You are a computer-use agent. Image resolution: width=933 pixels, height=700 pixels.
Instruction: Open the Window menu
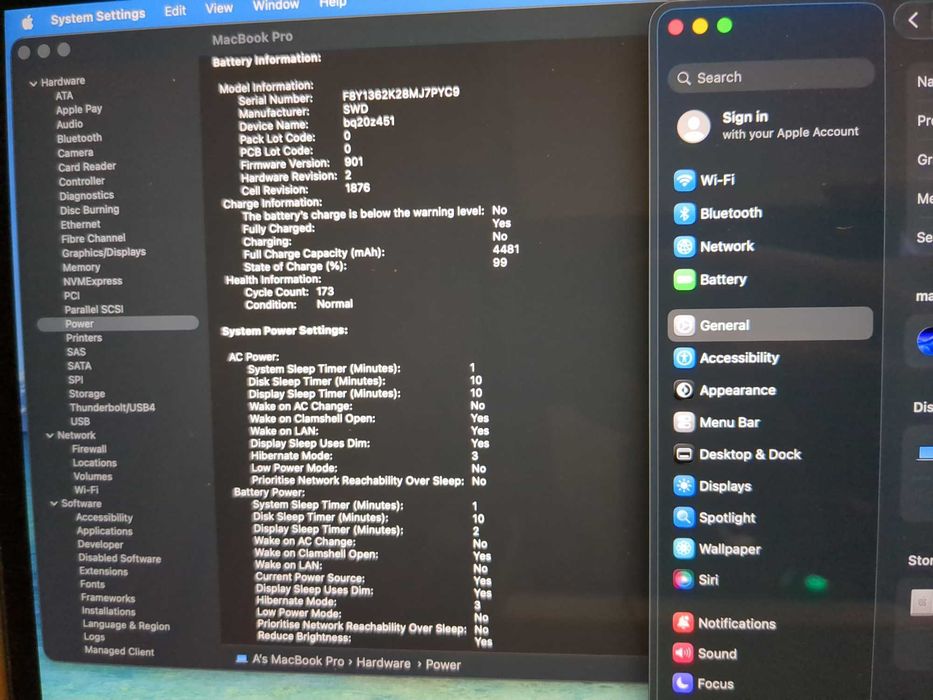[275, 5]
